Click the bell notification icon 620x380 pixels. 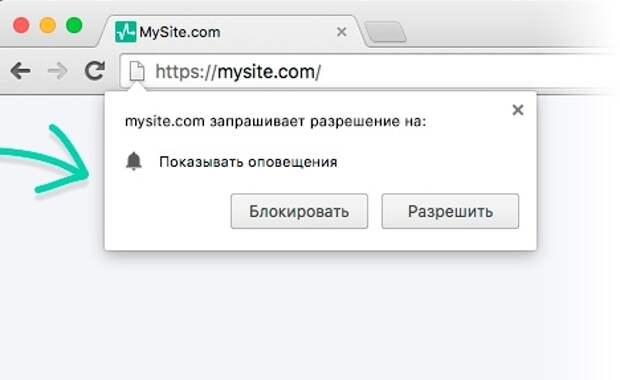tap(134, 161)
